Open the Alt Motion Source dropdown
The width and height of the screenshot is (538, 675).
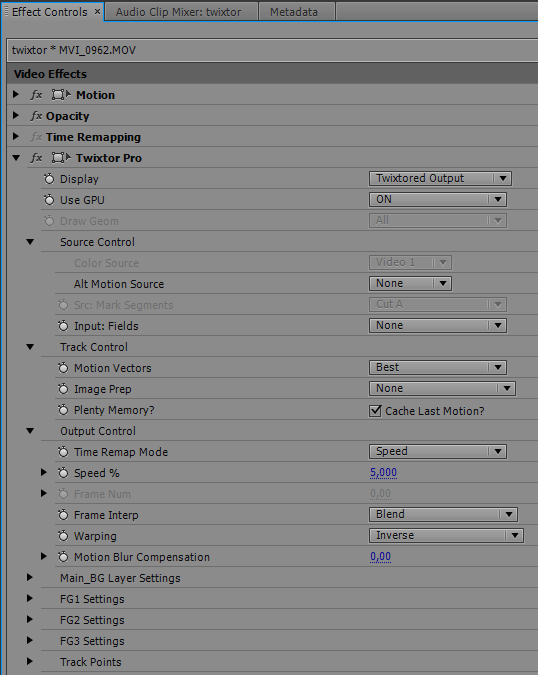click(x=410, y=283)
